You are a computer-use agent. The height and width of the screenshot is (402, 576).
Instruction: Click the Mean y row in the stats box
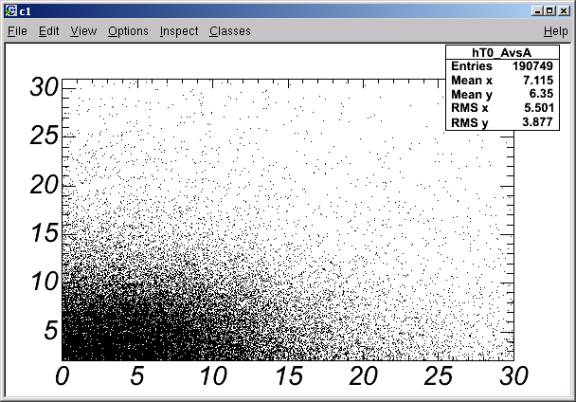click(502, 94)
